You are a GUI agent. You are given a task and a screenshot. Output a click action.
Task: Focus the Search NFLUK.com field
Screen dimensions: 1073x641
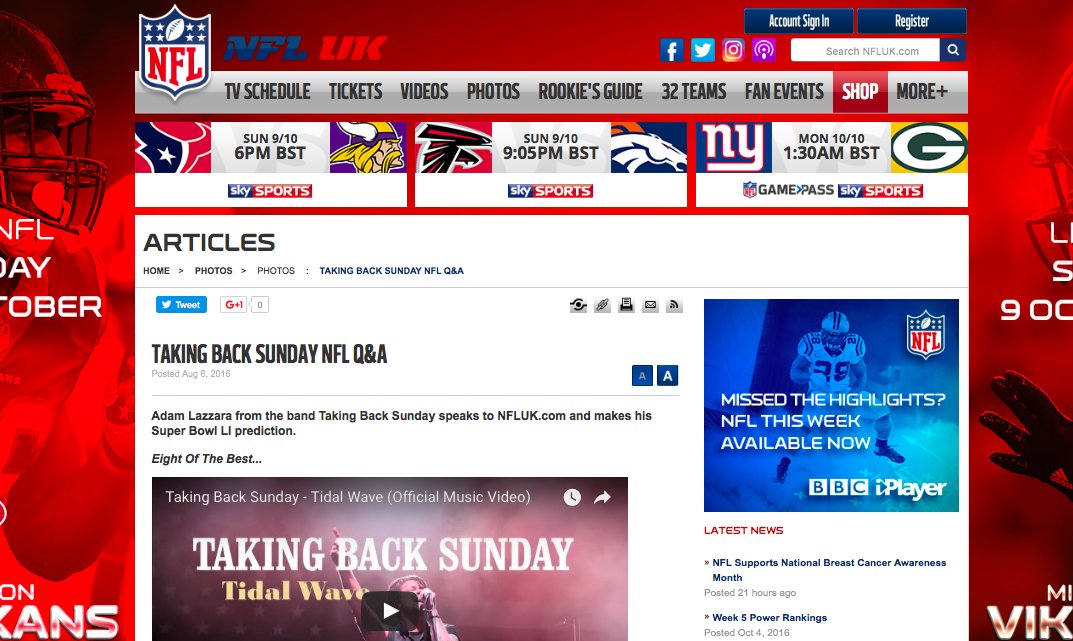click(865, 50)
